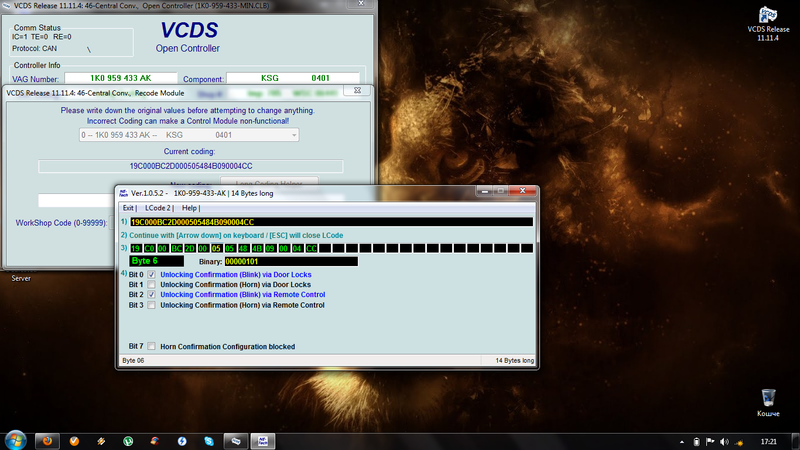Click the Server desktop icon label
This screenshot has width=800, height=450.
[21, 278]
